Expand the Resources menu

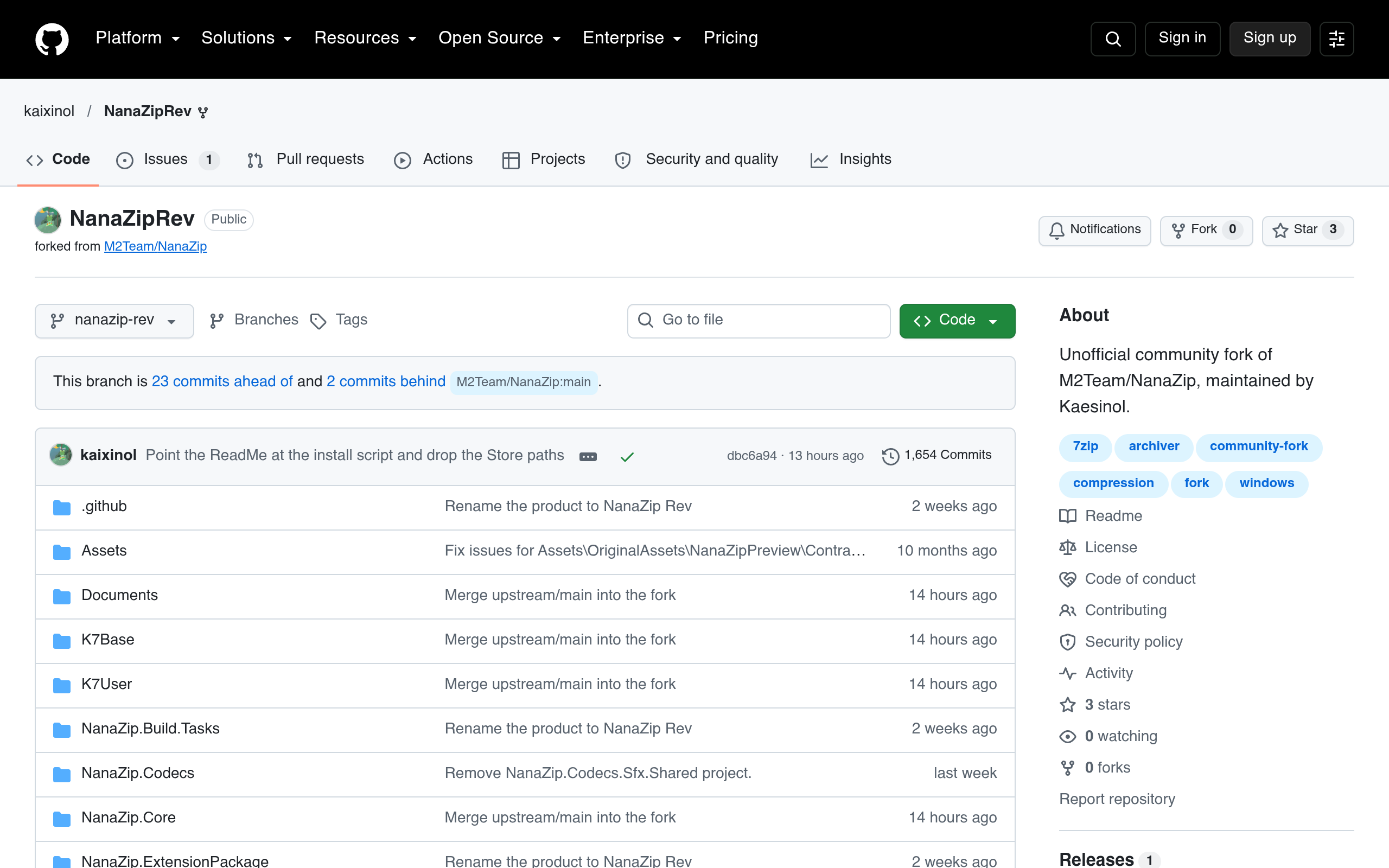(x=366, y=38)
